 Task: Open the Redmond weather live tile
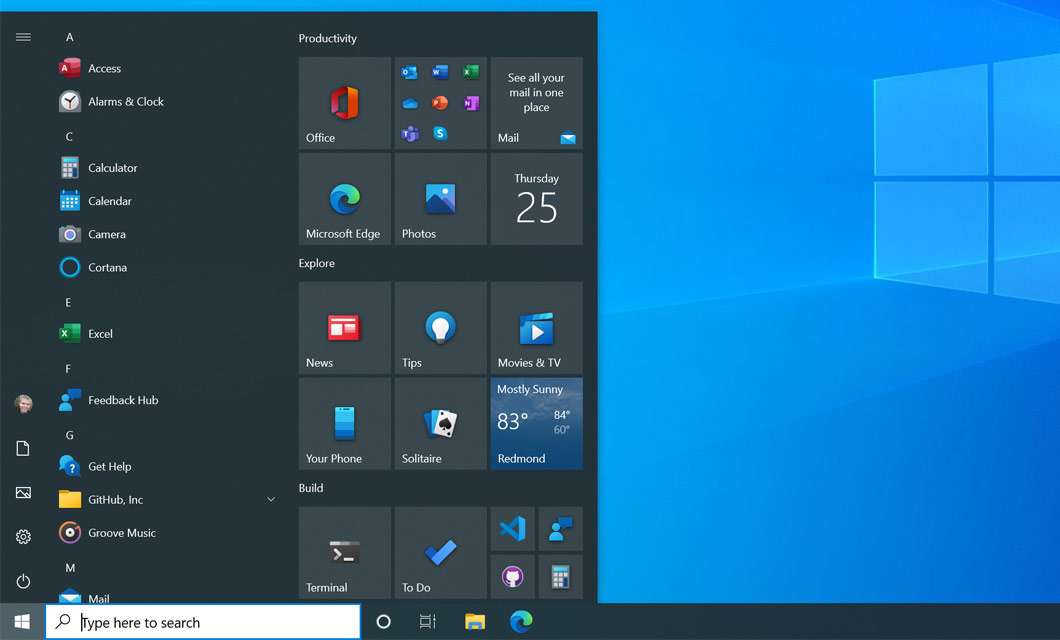[536, 424]
